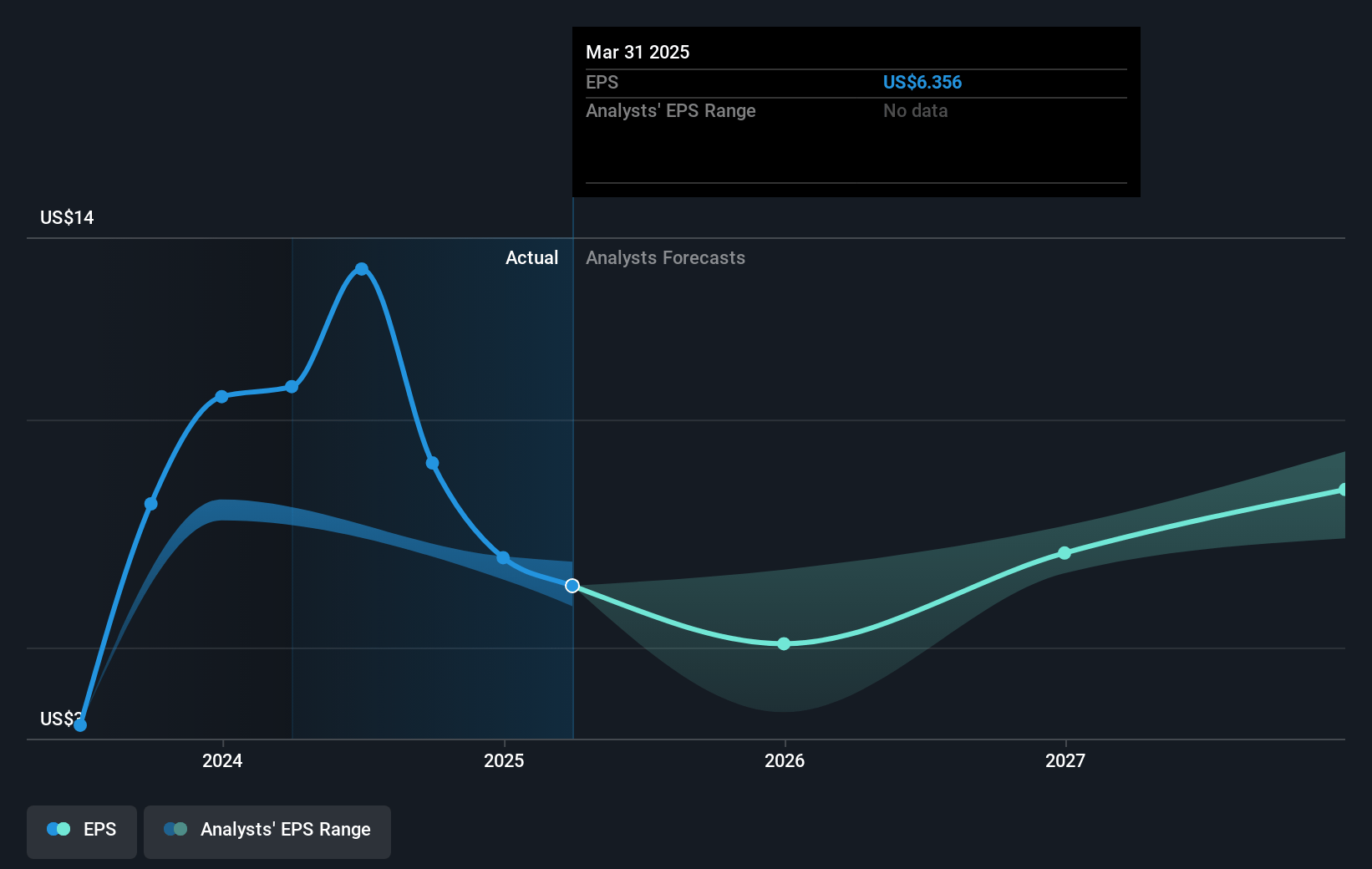Click the Analysts' EPS Range legend dots
Screen dimensions: 1372x869
(175, 829)
